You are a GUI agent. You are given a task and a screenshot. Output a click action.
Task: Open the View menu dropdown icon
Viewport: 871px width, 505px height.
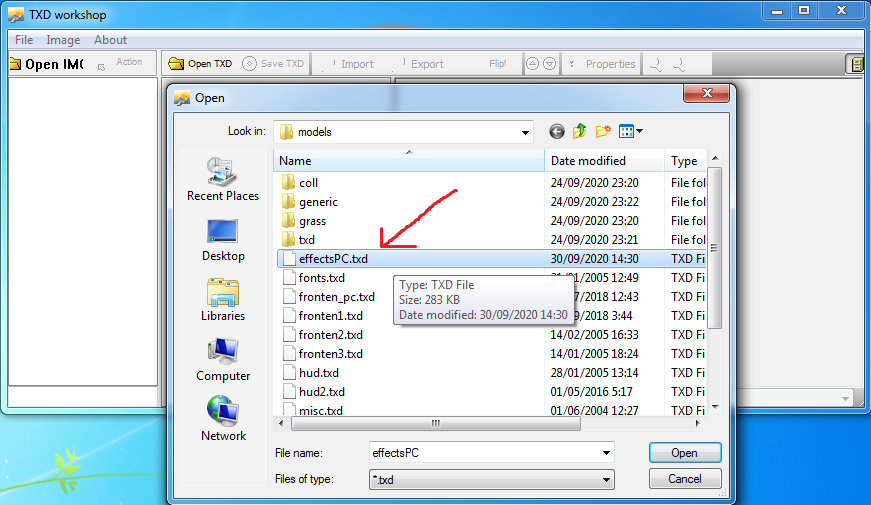630,132
